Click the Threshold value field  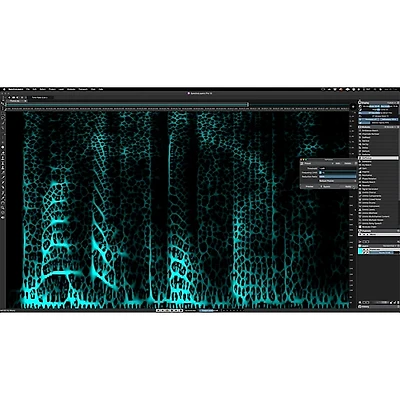[x=337, y=168]
